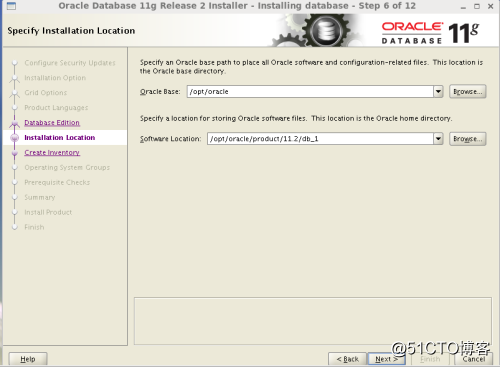Click the Finish step in sidebar
500x367 pixels.
pyautogui.click(x=34, y=227)
